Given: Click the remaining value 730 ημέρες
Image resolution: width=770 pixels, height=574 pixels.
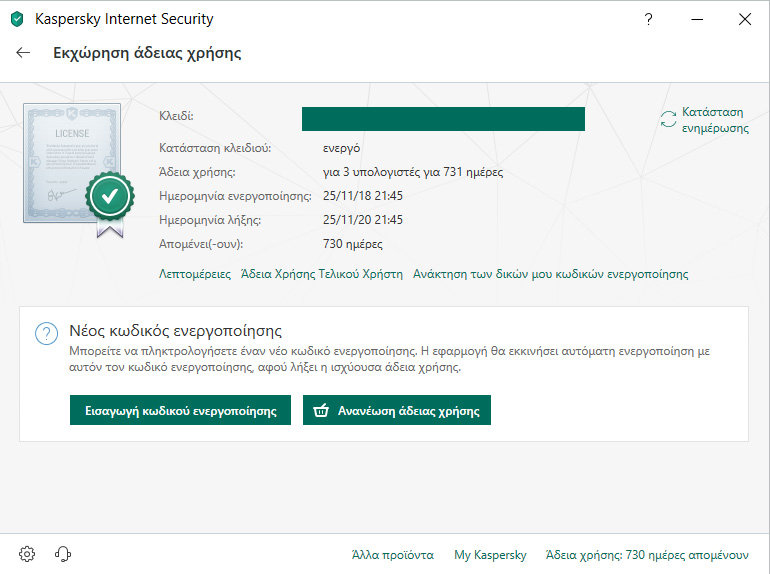Looking at the screenshot, I should click(x=353, y=244).
